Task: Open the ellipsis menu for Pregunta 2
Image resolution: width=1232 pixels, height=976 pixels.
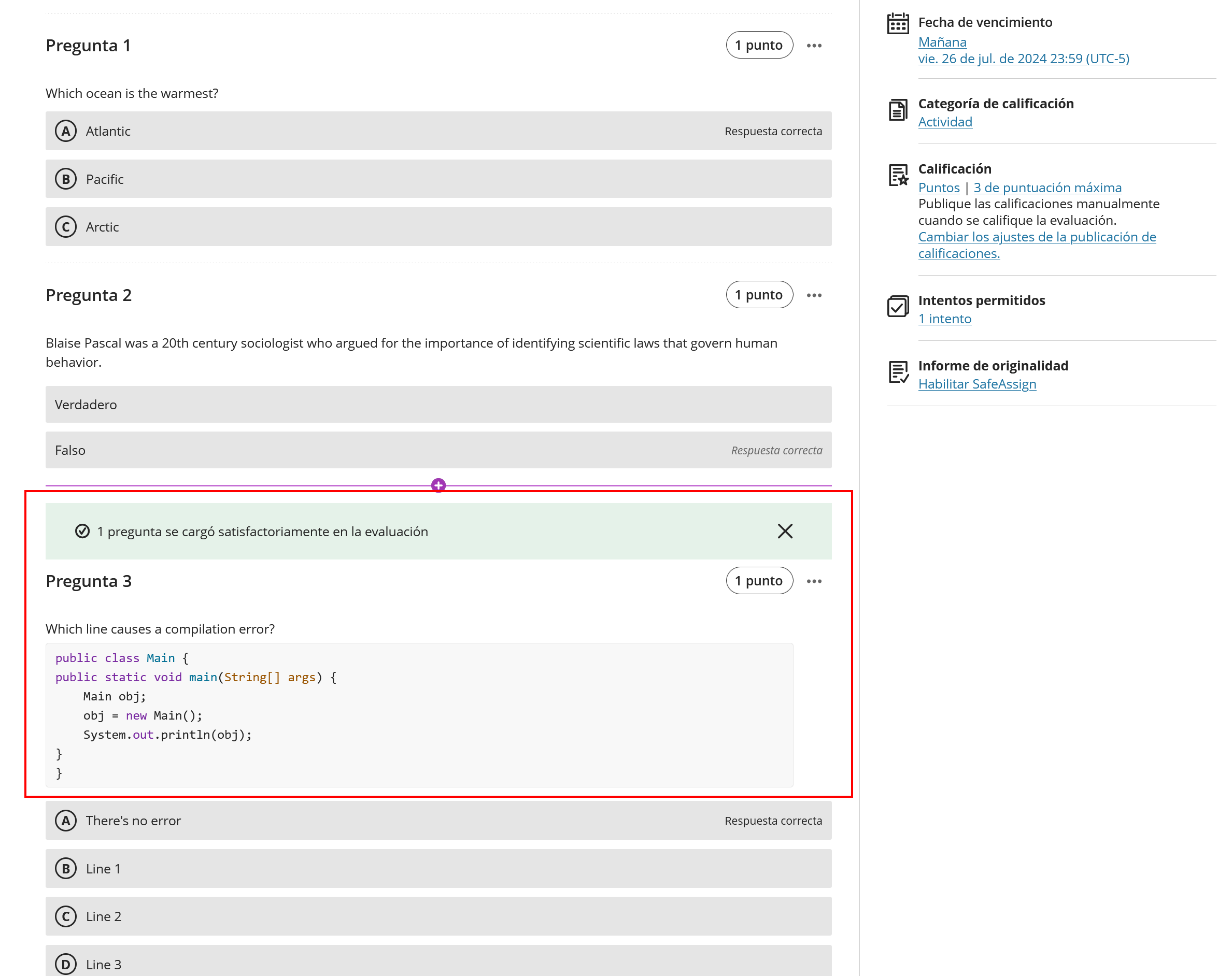Action: click(x=815, y=295)
